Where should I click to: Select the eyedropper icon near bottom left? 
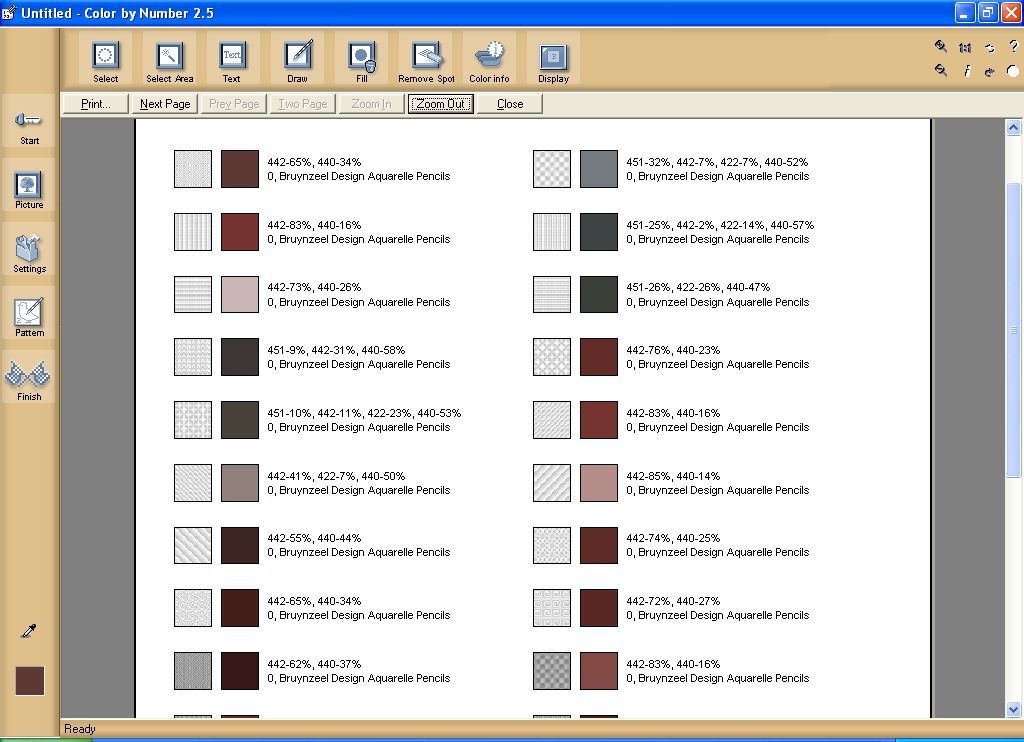(x=29, y=630)
